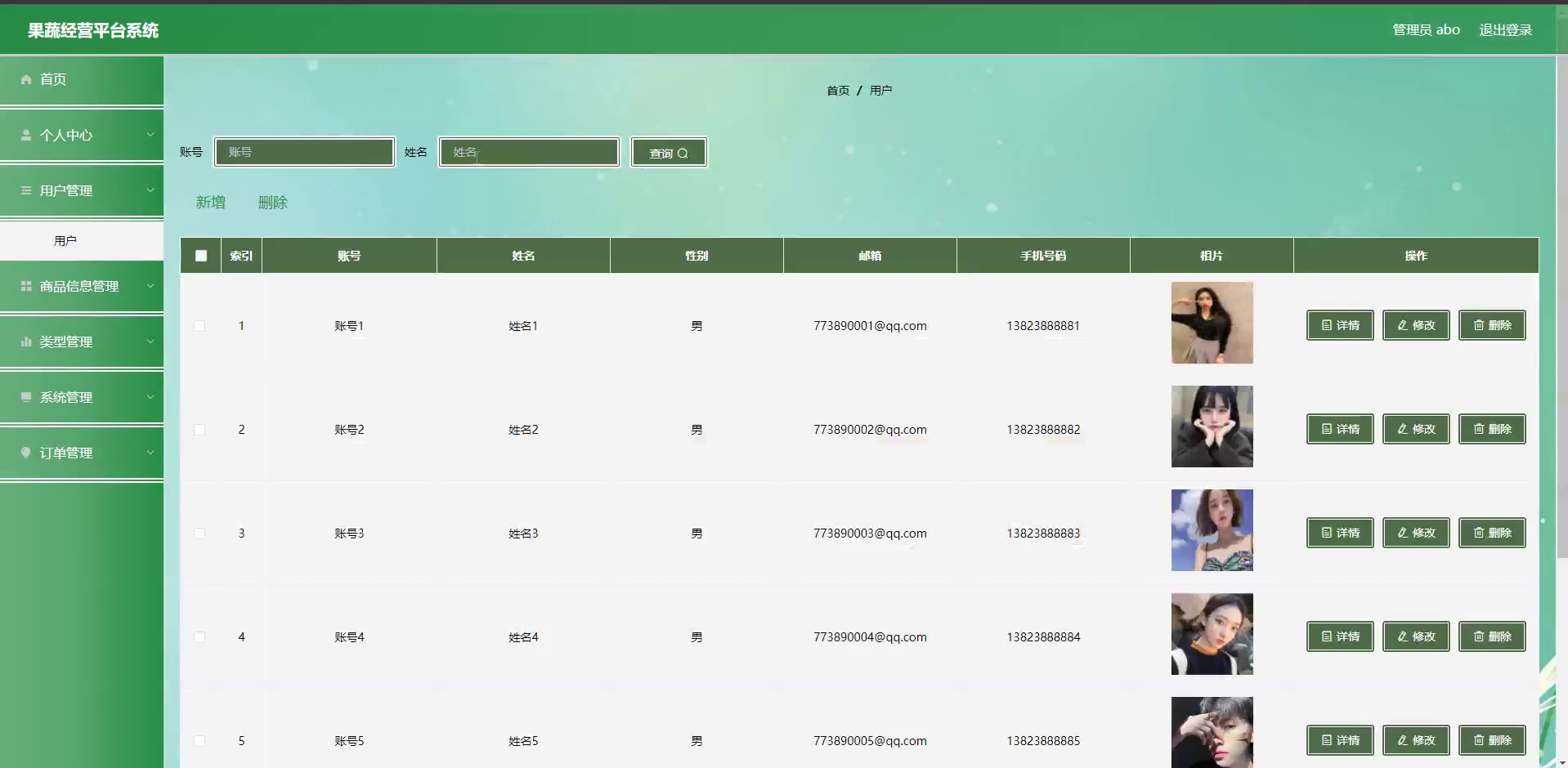Check the checkbox for row 账号2
The height and width of the screenshot is (768, 1568).
pos(199,430)
